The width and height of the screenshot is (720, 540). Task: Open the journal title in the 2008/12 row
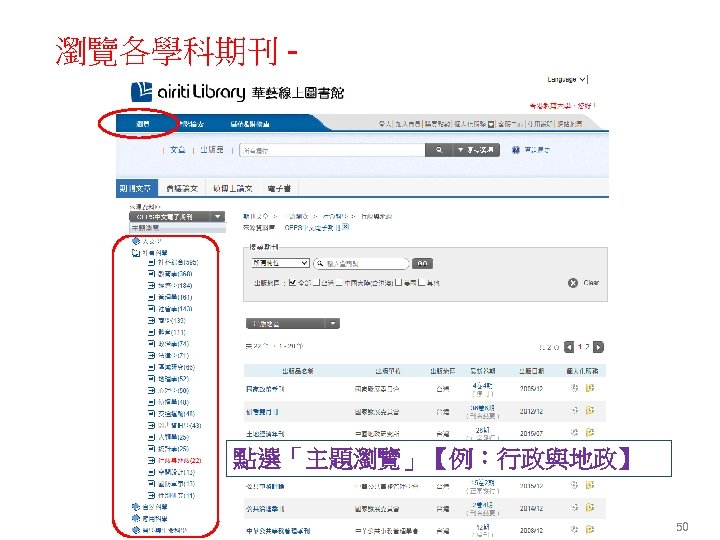pos(278,531)
